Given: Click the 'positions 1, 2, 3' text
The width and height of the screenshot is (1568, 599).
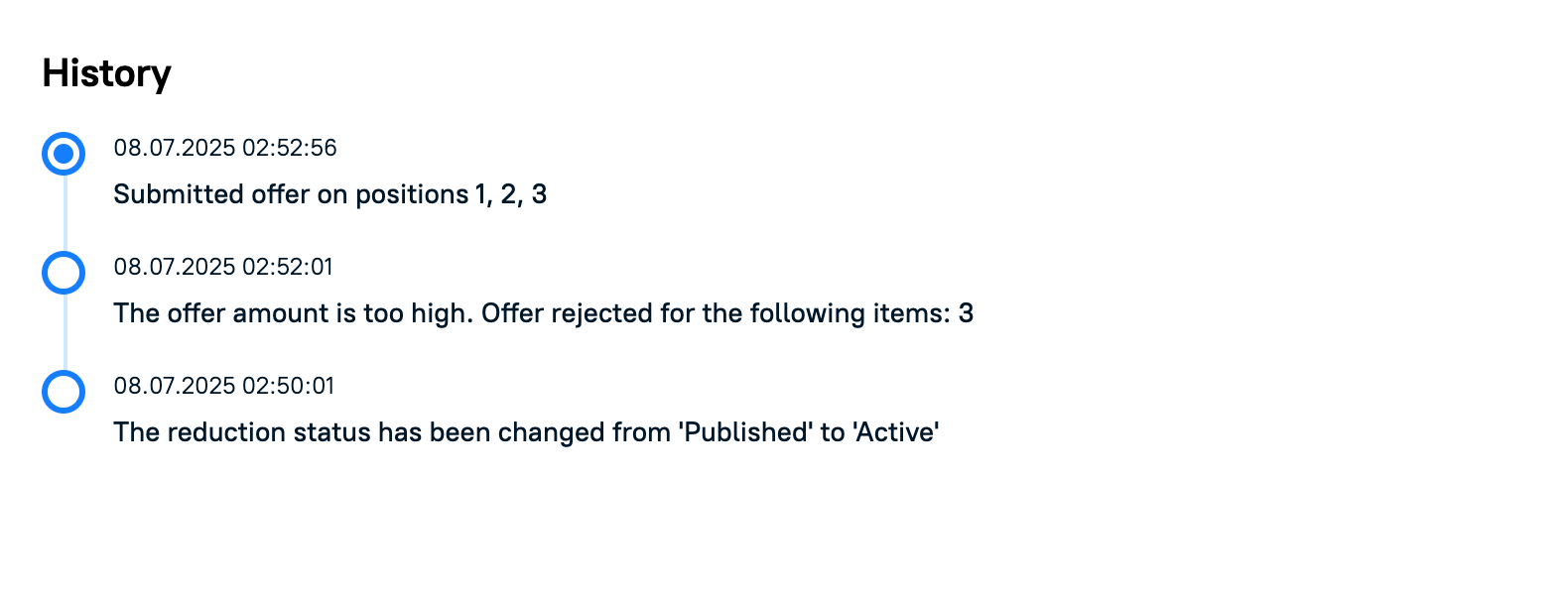Looking at the screenshot, I should point(452,194).
